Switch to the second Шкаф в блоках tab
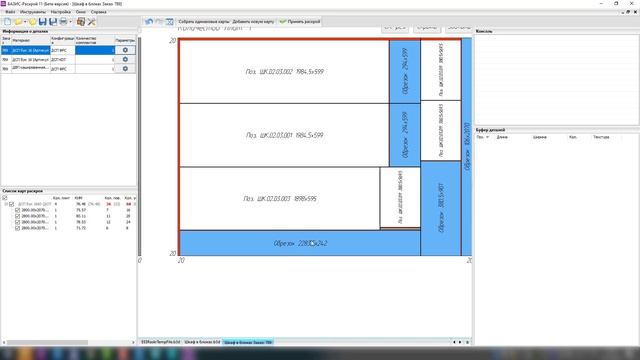Viewport: 640px width, 360px height. [202, 342]
